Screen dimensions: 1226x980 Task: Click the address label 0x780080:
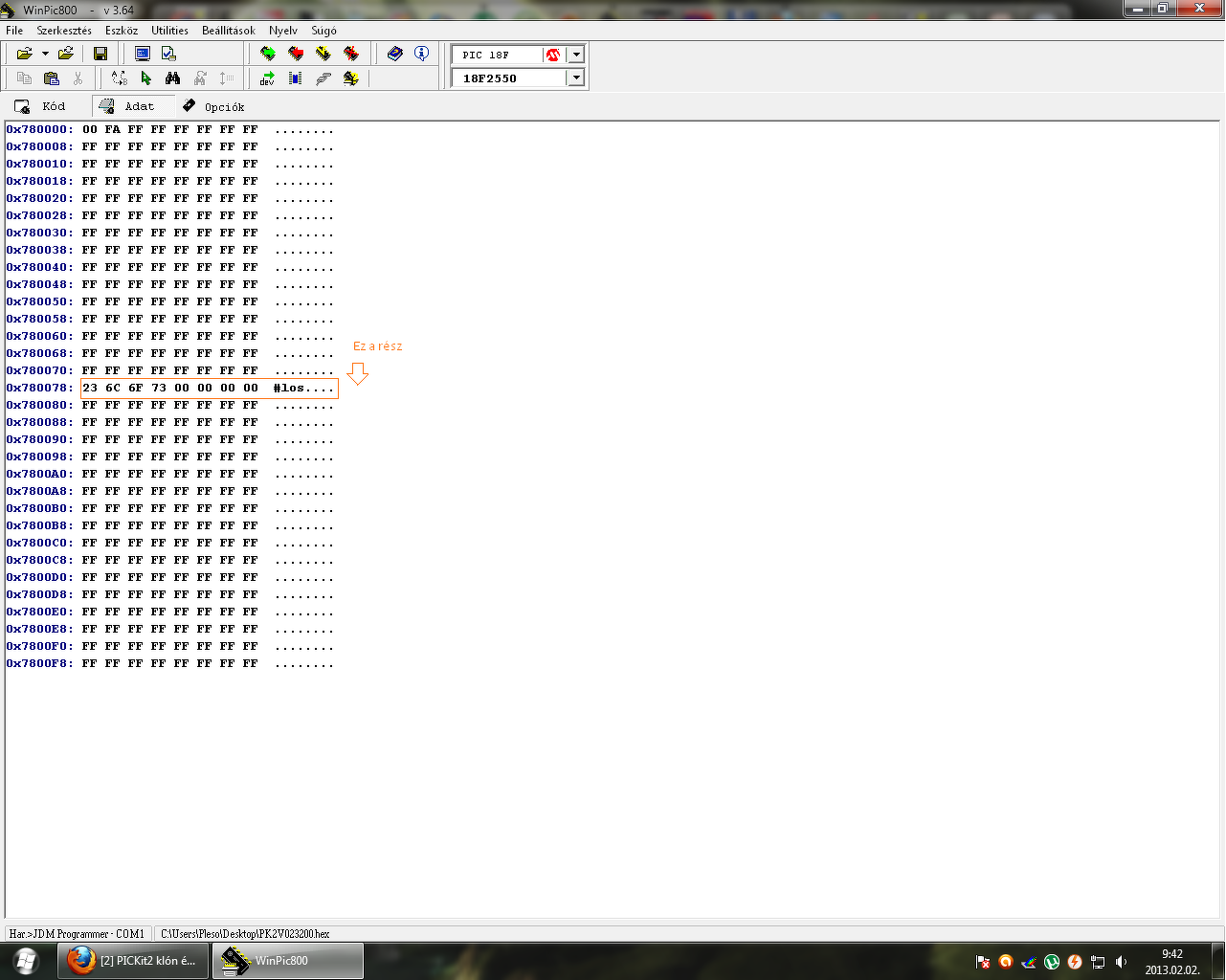point(40,405)
